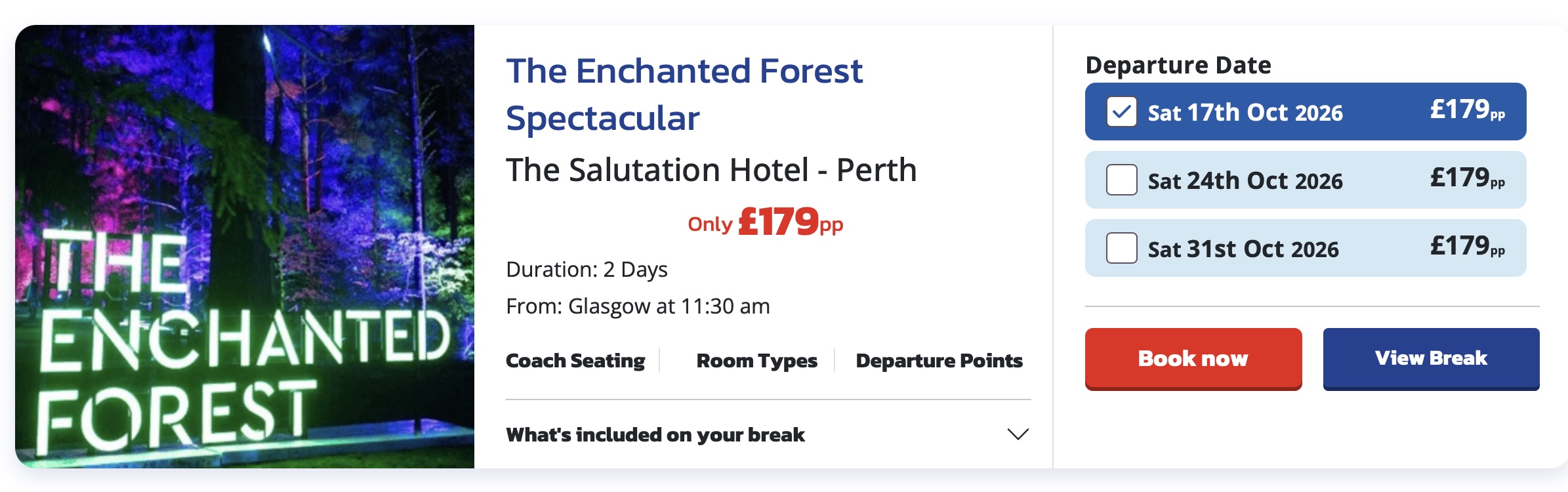Click The Salutation Hotel - Perth text
Viewport: 1568px width, 492px height.
[711, 170]
